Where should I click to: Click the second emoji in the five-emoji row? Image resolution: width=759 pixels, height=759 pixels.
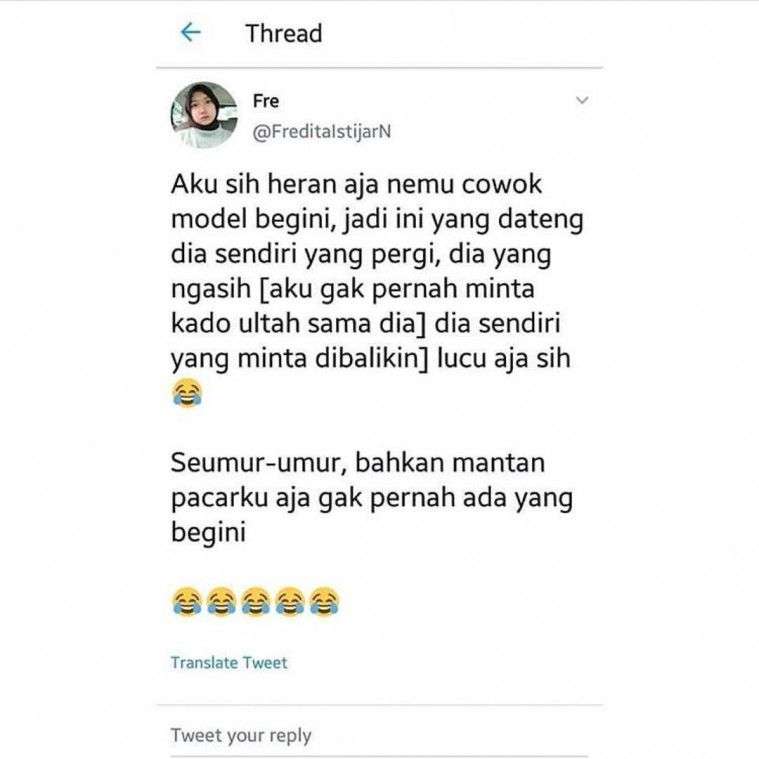[x=221, y=601]
